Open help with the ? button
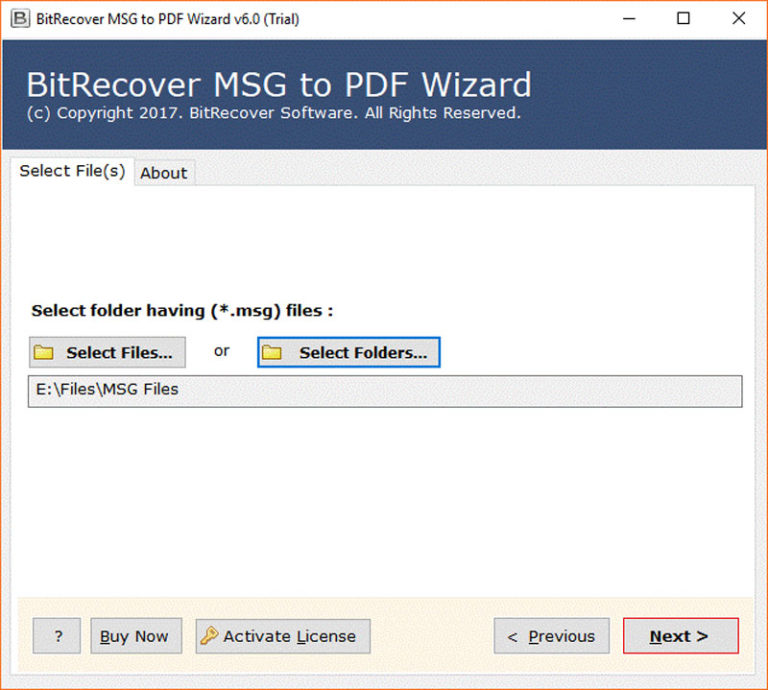 click(57, 636)
